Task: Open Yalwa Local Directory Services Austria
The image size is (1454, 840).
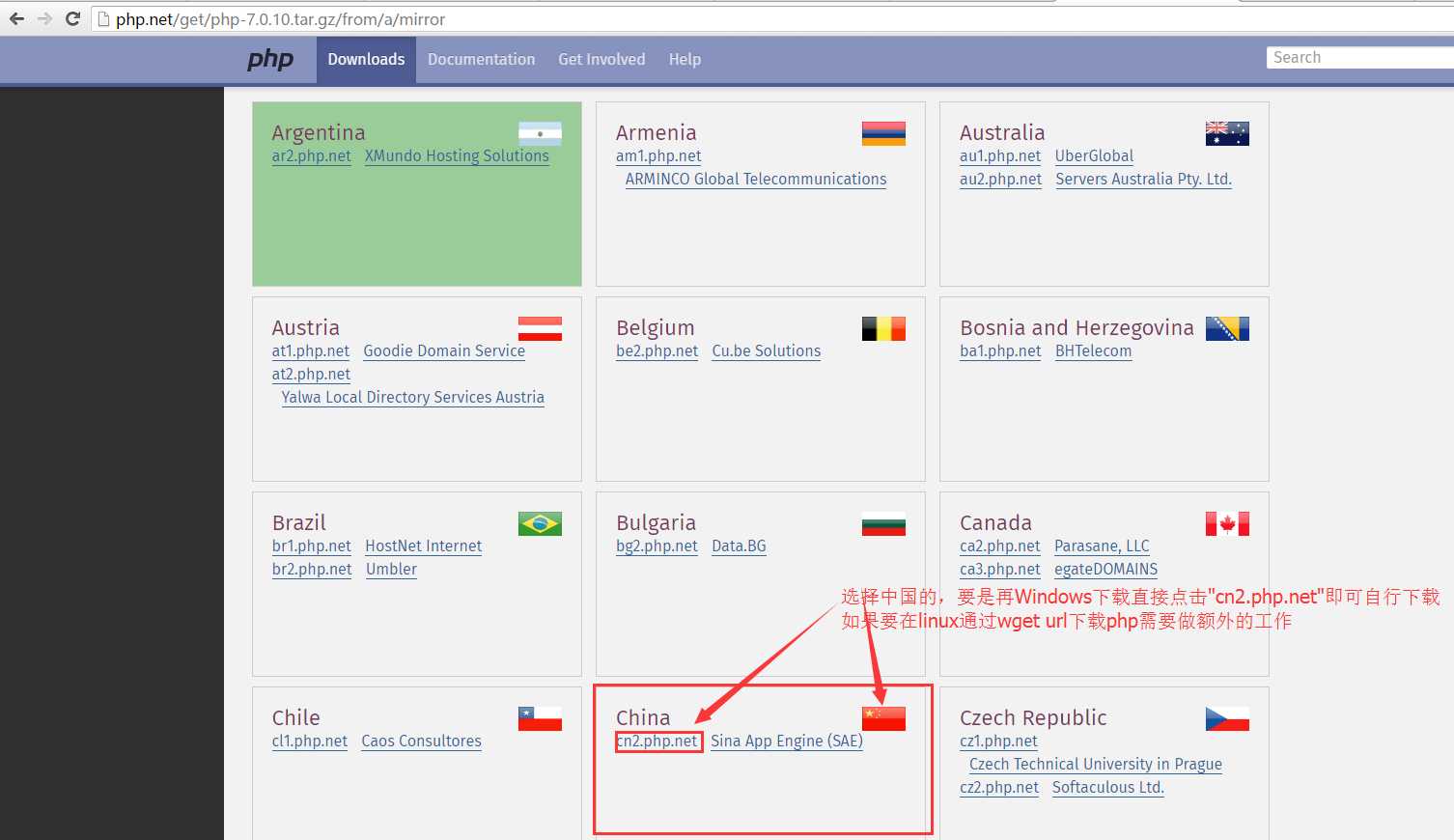Action: [412, 397]
